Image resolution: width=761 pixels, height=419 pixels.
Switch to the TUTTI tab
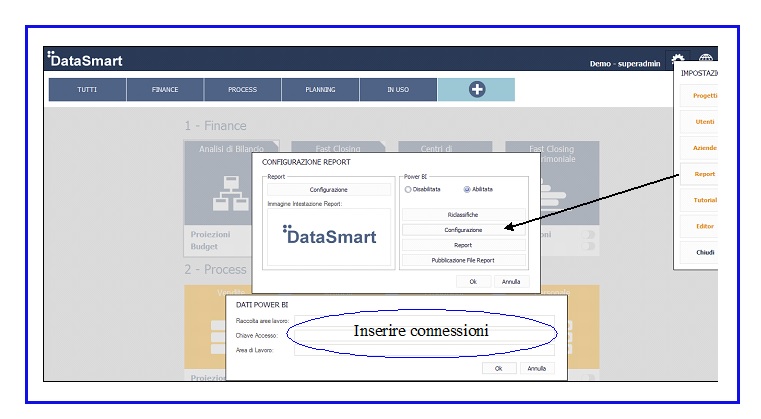(87, 89)
